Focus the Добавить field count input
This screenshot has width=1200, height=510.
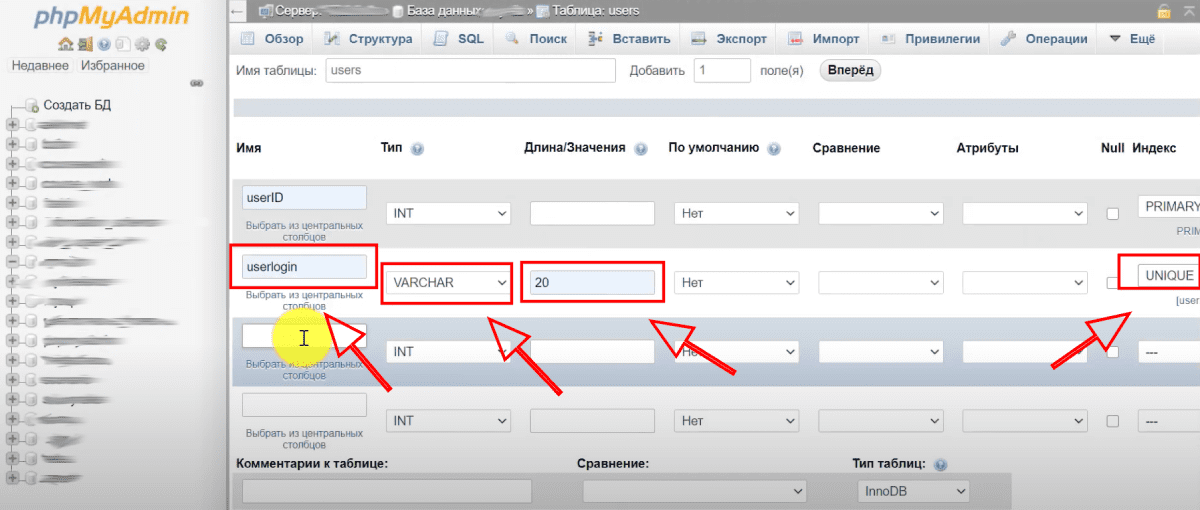point(721,70)
